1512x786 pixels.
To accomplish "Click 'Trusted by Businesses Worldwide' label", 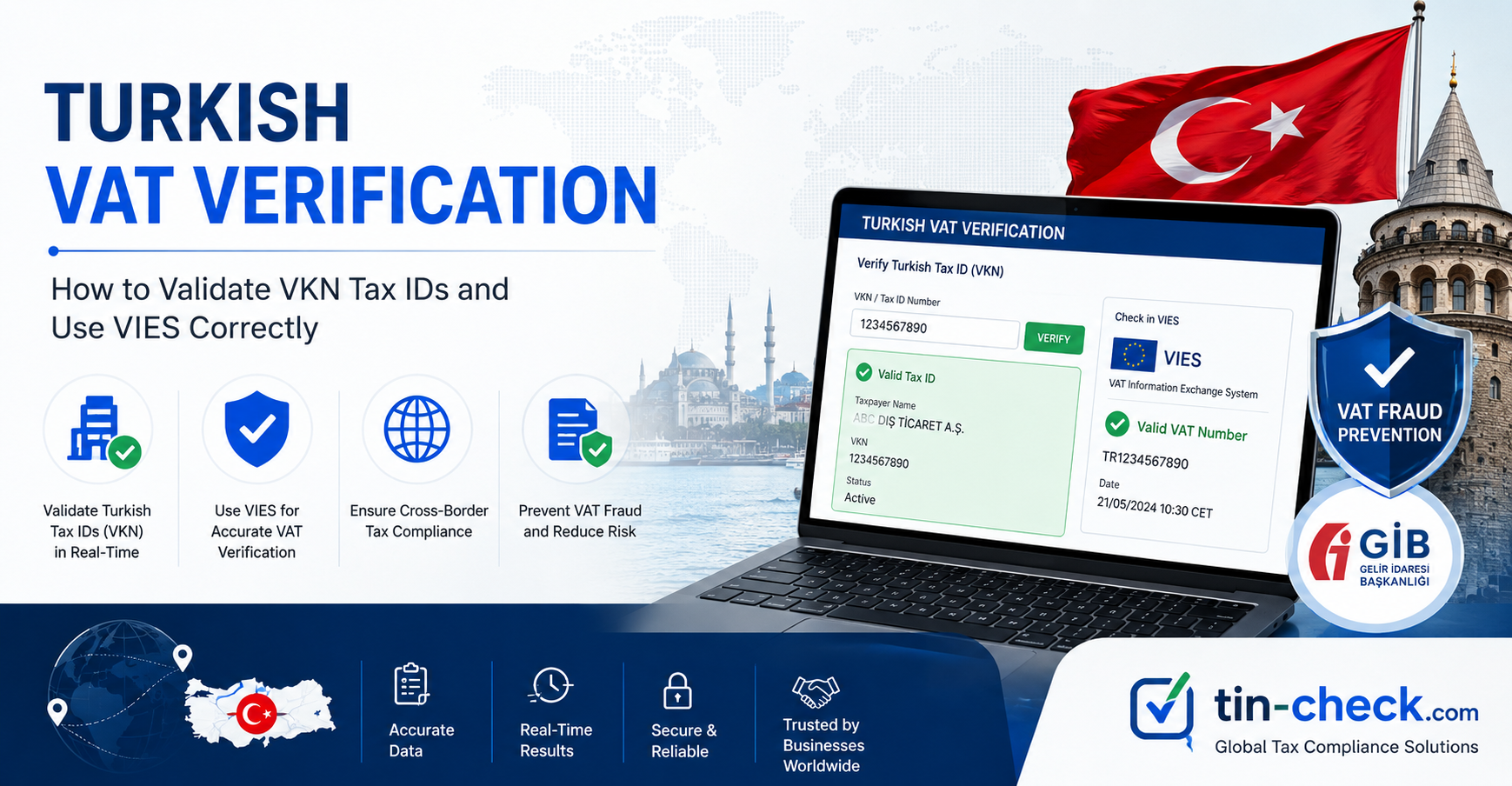I will [823, 745].
